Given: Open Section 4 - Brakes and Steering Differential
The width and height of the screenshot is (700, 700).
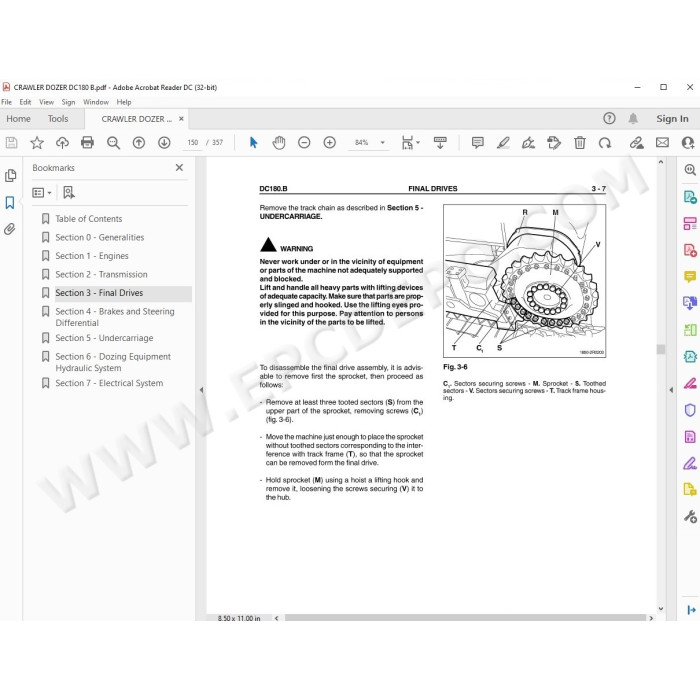Looking at the screenshot, I should tap(115, 317).
